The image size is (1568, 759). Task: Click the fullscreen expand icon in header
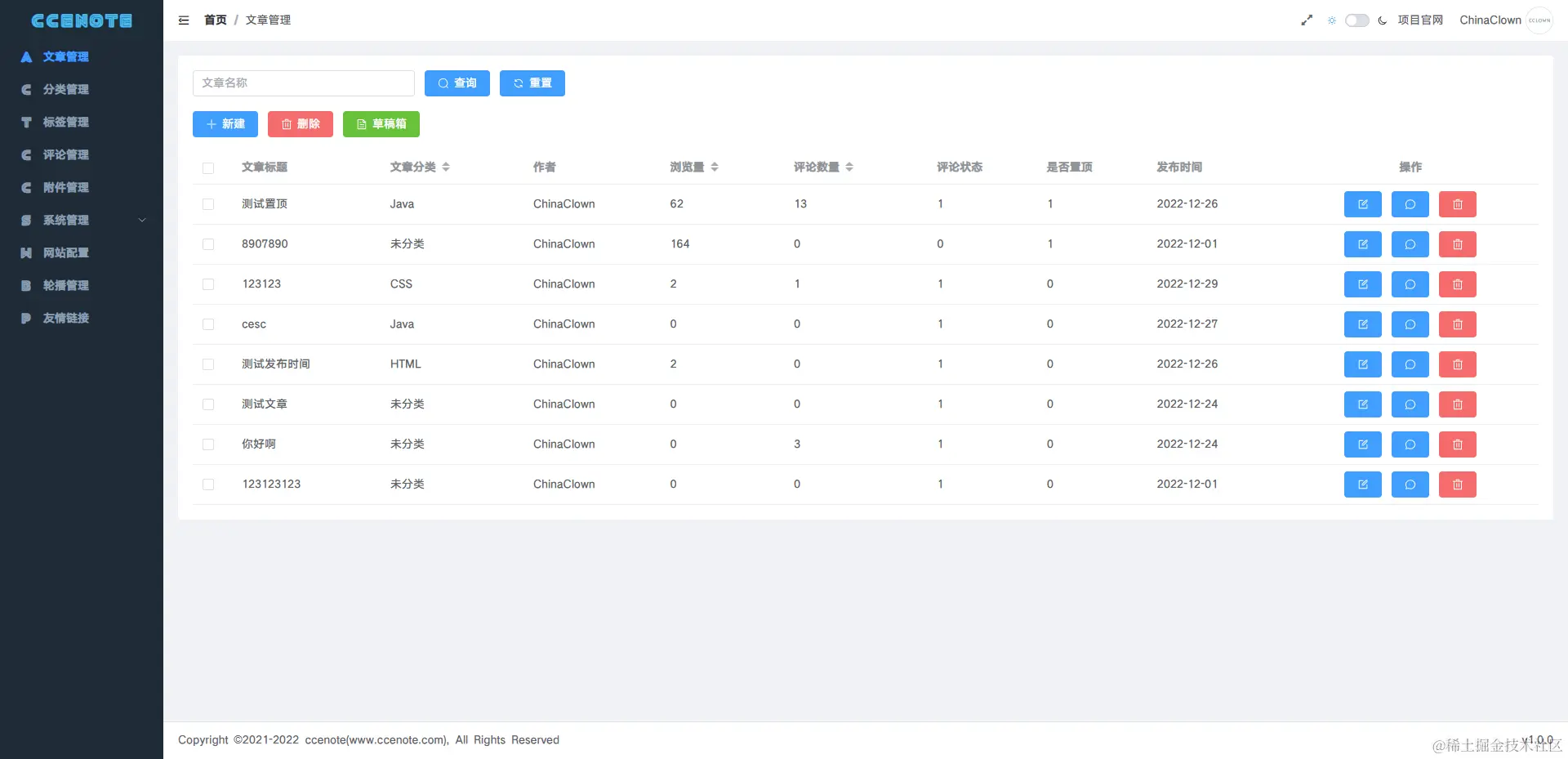tap(1307, 20)
